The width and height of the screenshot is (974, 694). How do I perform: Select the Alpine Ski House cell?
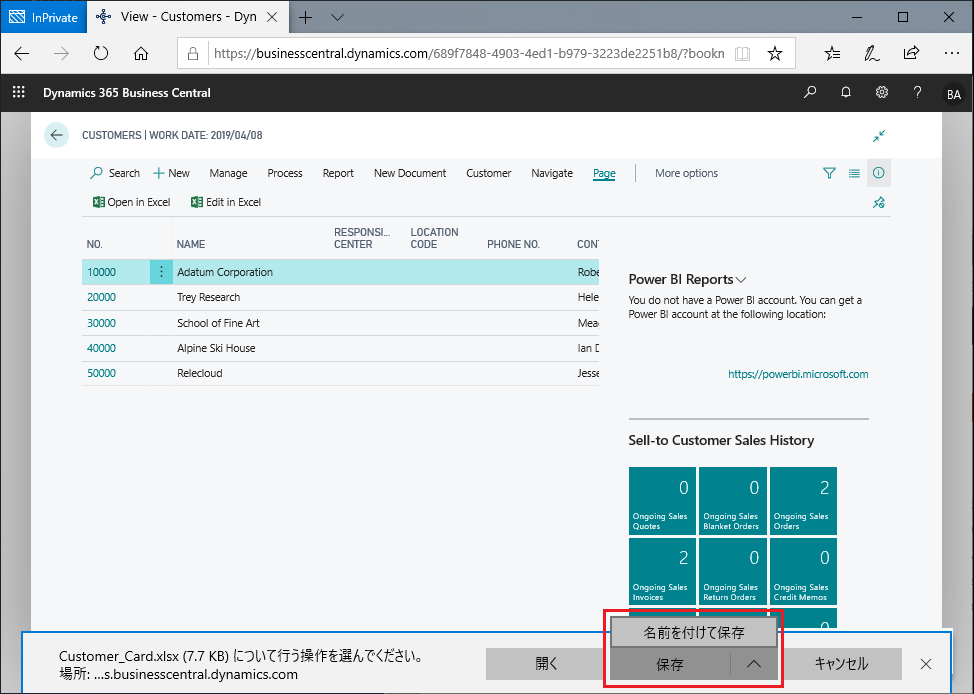click(x=216, y=348)
